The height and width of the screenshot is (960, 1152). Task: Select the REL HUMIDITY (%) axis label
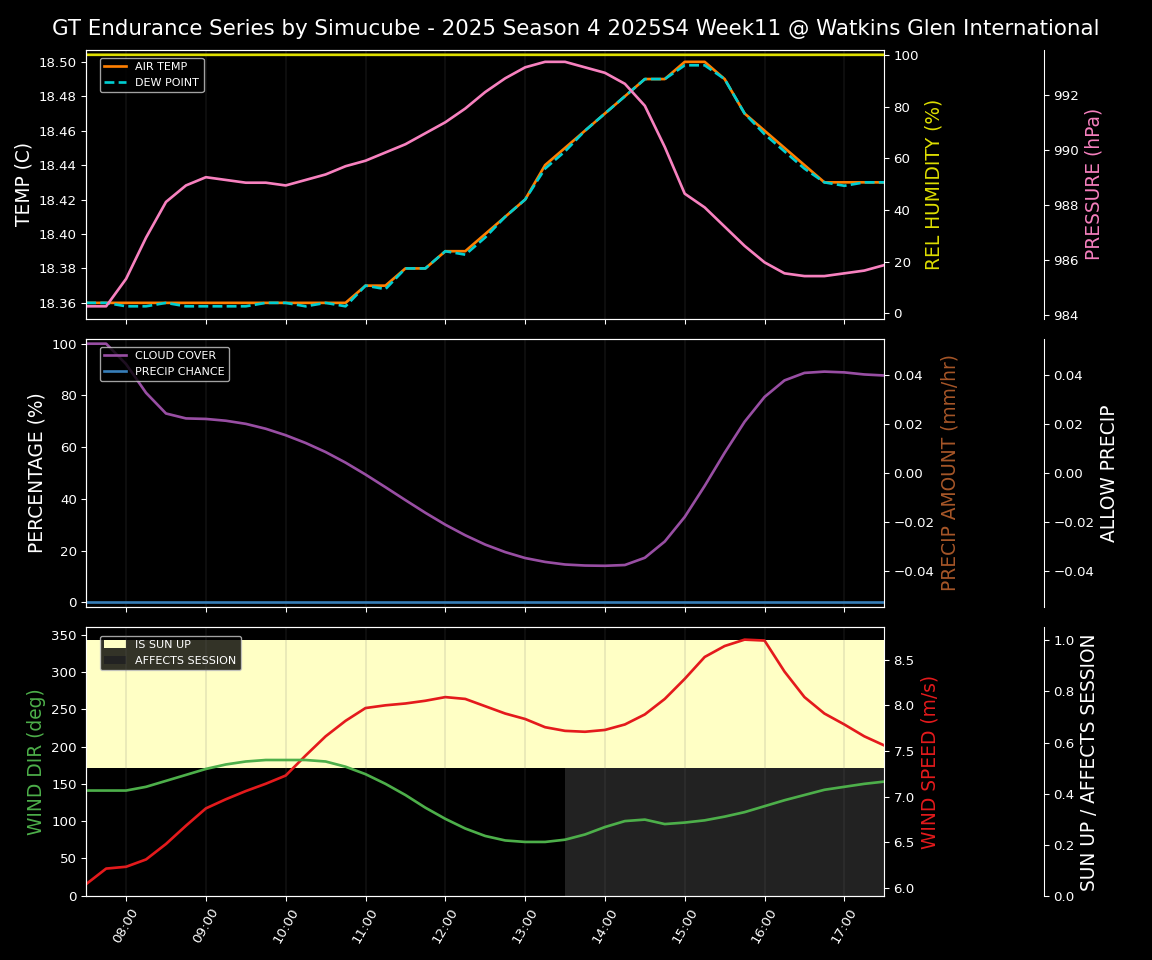coord(934,185)
